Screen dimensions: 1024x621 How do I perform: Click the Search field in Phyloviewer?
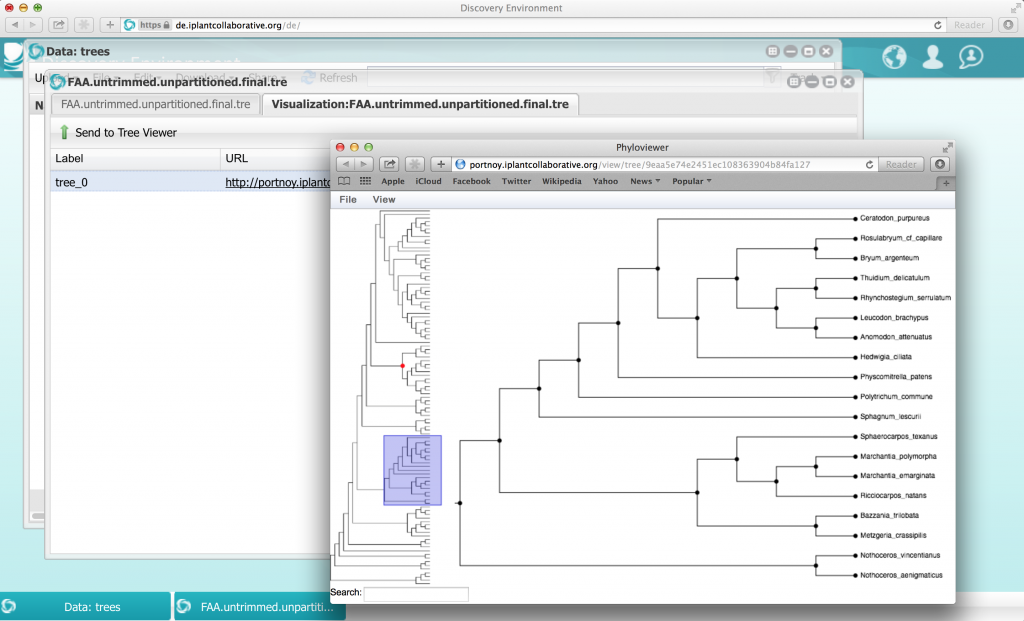pos(416,594)
